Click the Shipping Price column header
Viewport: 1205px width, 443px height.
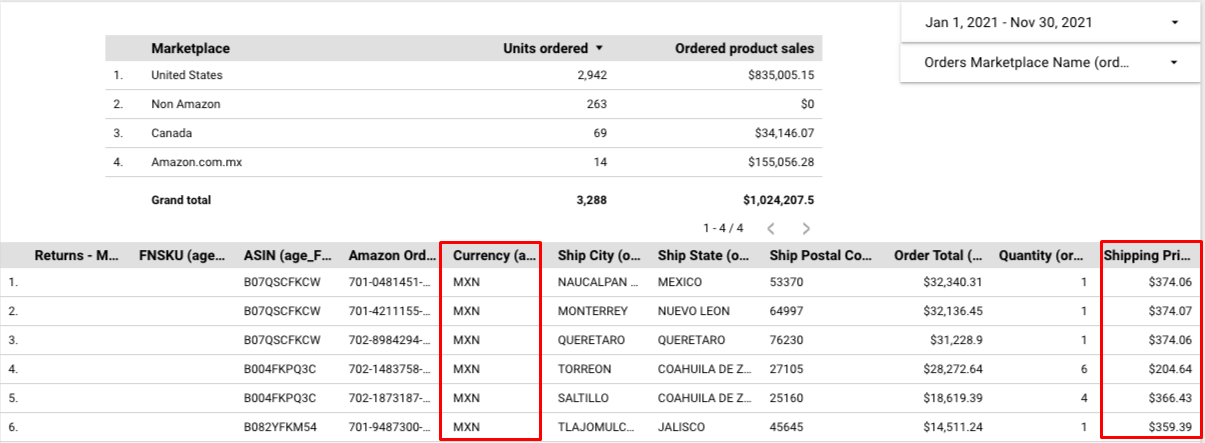1148,256
